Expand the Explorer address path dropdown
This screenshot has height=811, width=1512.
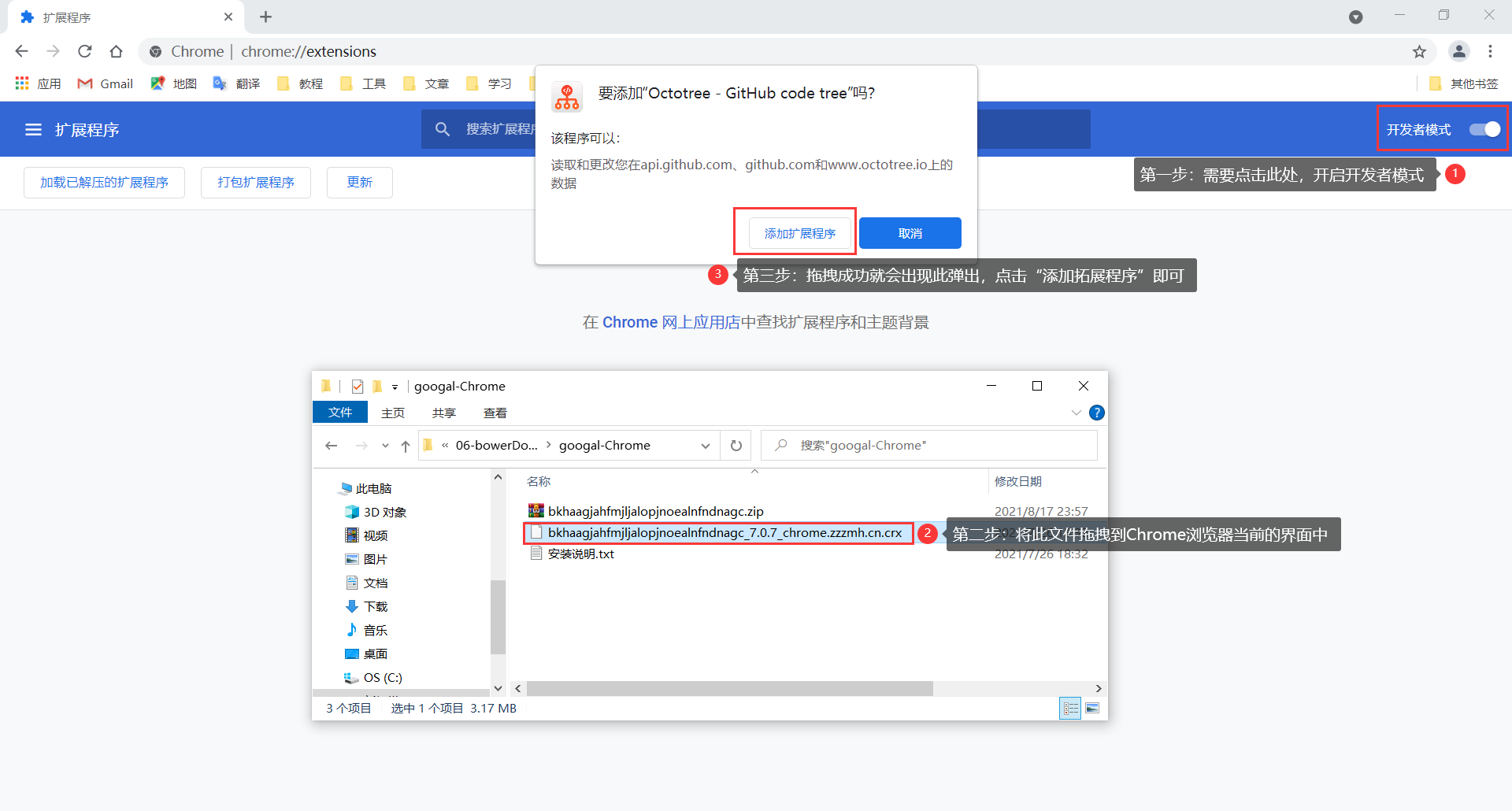[706, 446]
